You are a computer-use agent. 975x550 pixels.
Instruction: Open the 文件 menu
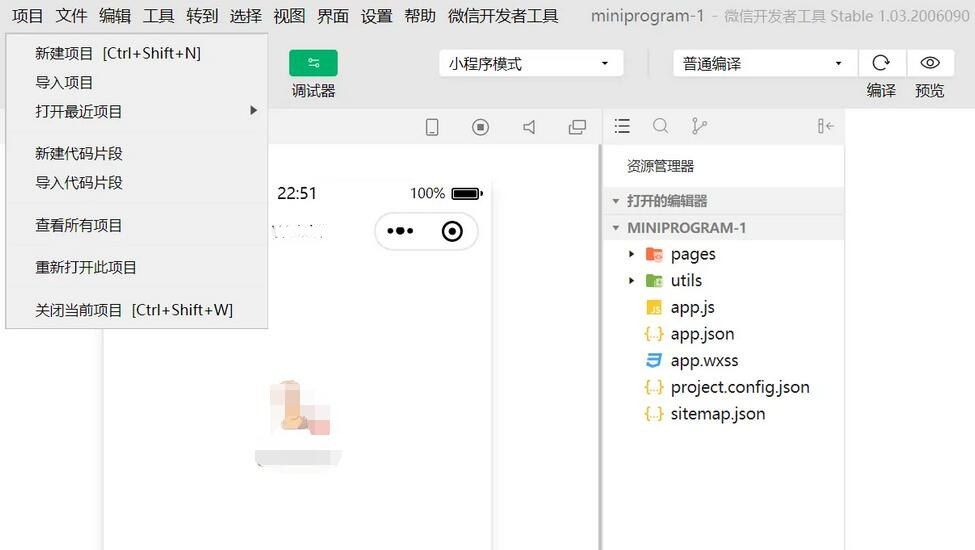point(71,16)
